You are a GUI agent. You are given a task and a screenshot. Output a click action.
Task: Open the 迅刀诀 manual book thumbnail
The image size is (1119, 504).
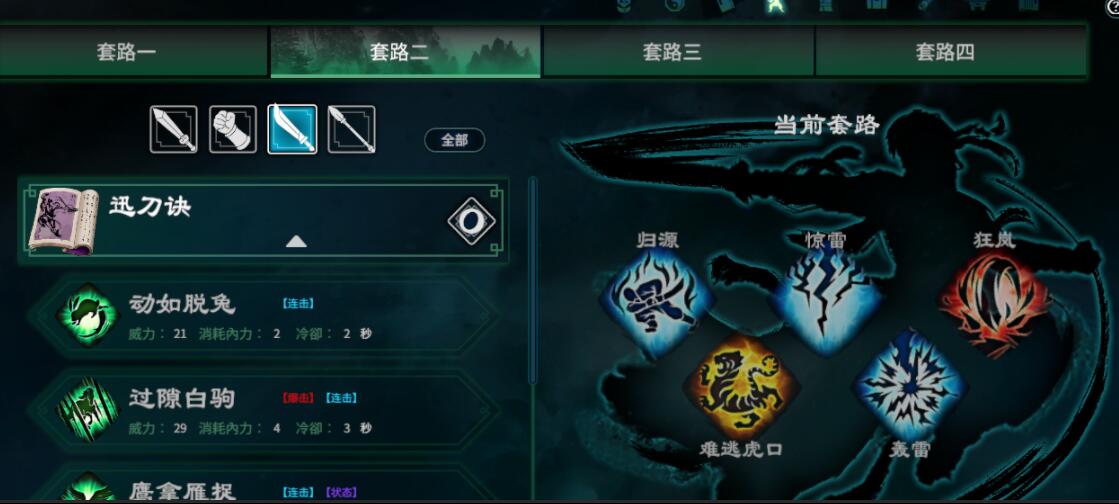[x=62, y=221]
